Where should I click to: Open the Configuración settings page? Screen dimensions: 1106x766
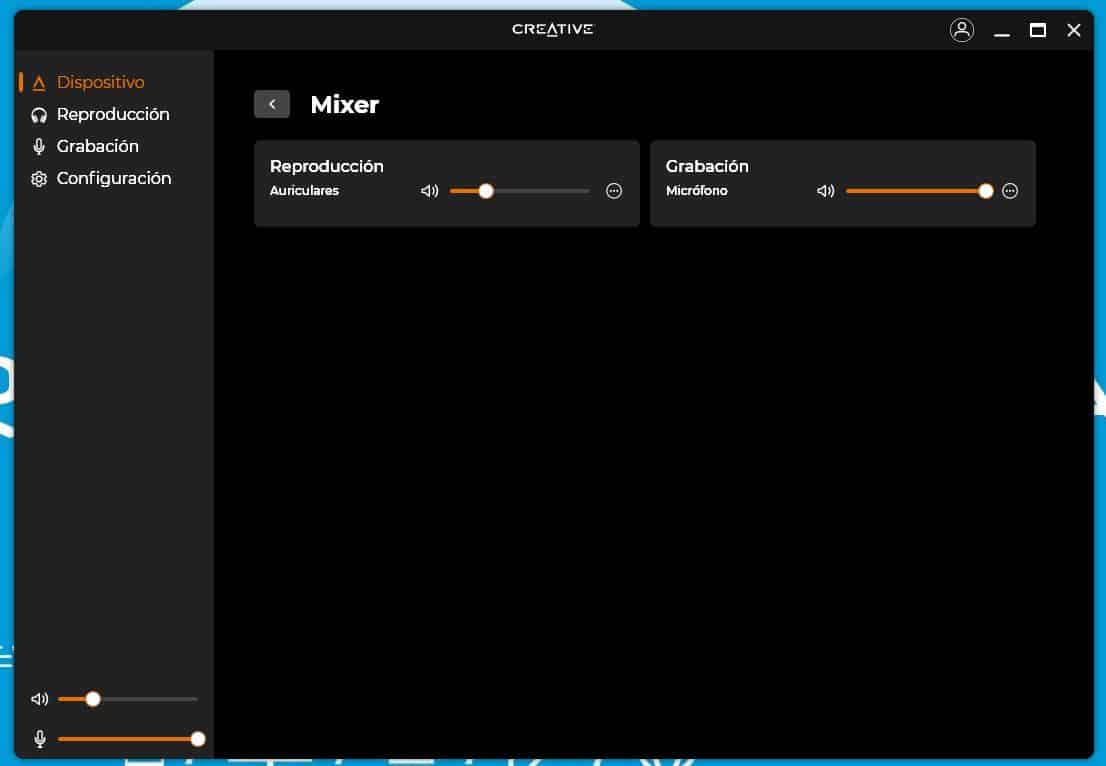(114, 179)
